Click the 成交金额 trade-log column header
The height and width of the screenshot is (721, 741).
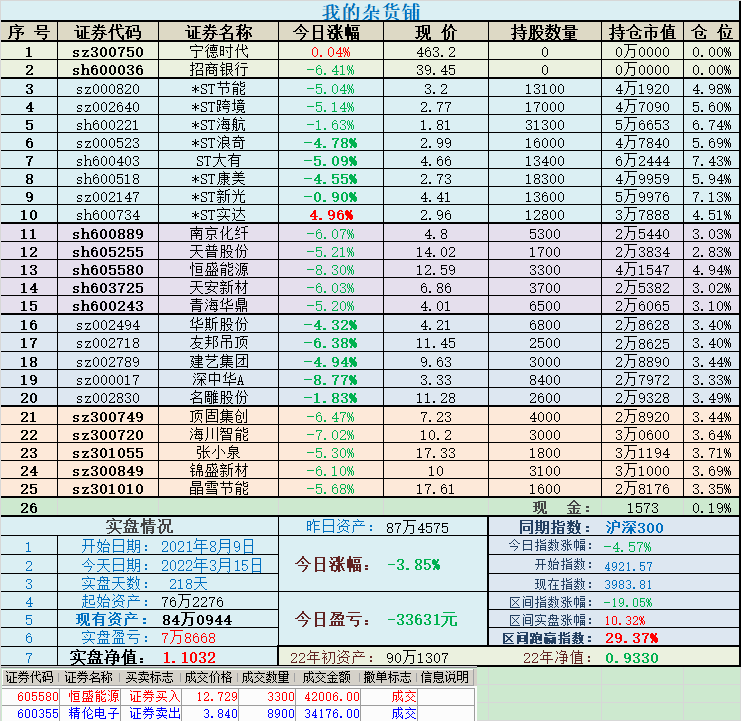click(327, 677)
